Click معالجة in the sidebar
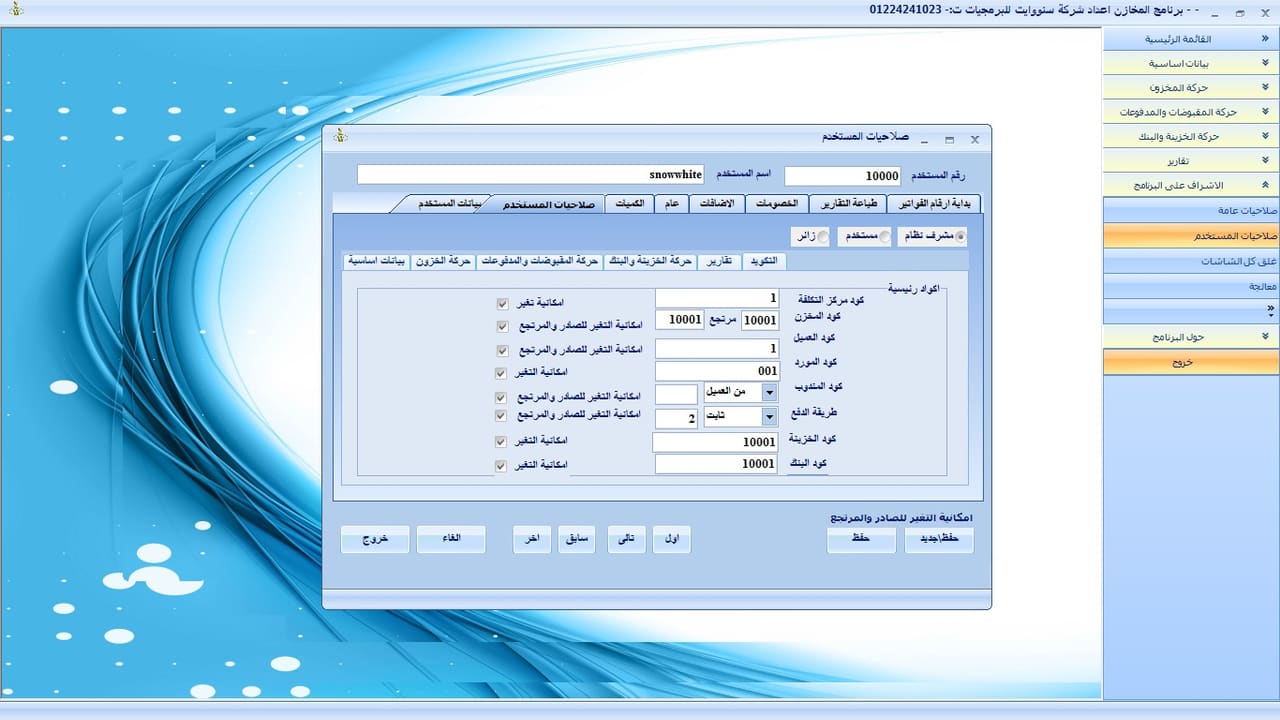Image resolution: width=1280 pixels, height=720 pixels. 1191,286
